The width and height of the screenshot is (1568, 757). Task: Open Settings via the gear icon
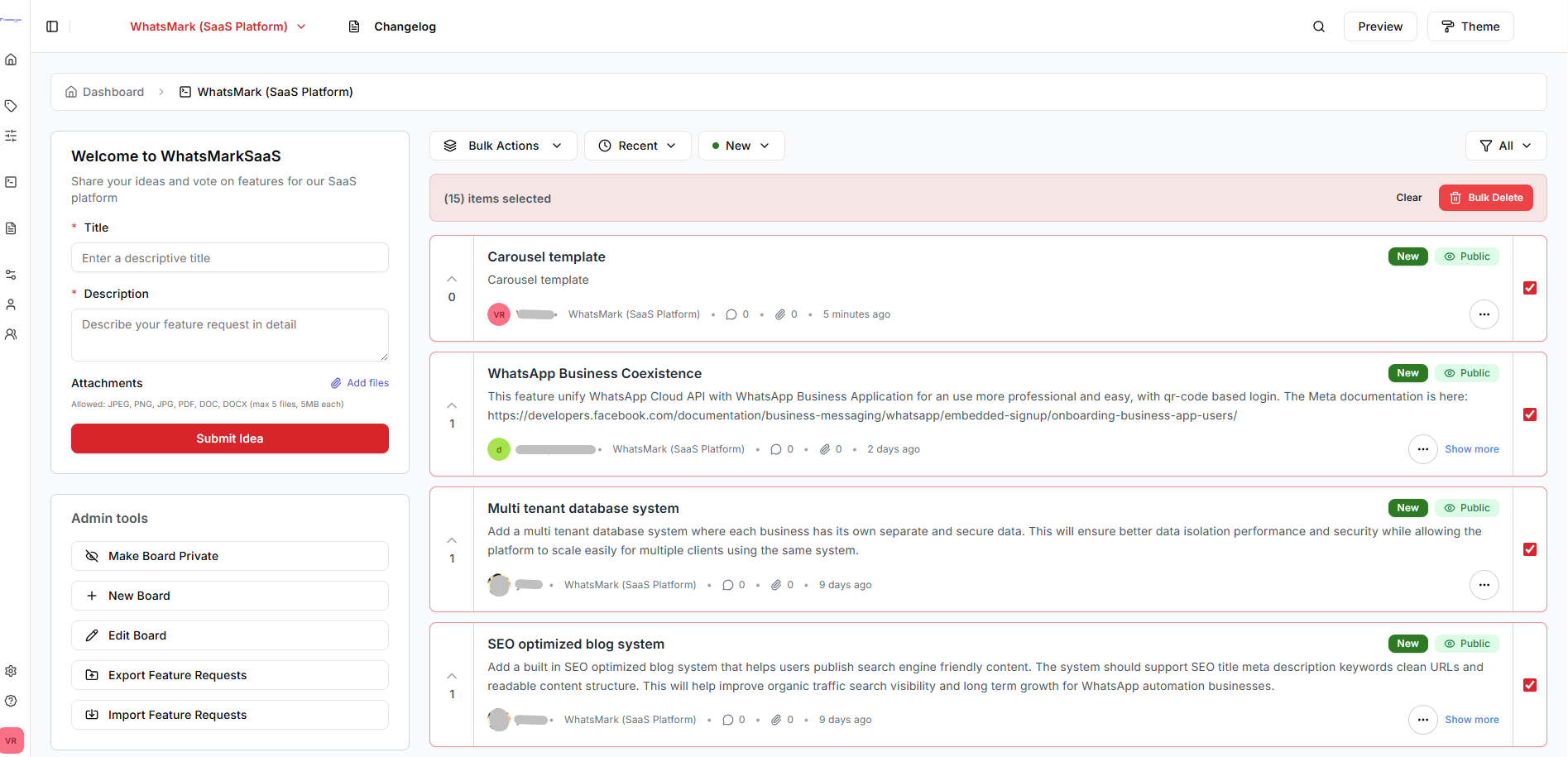coord(11,670)
